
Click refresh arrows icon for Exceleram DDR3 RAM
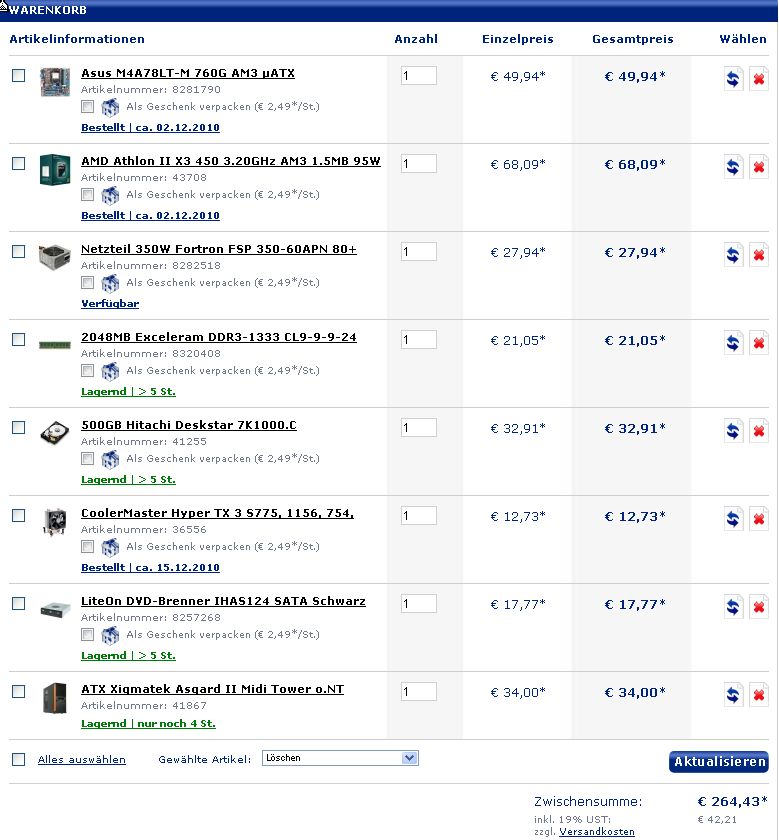[733, 343]
